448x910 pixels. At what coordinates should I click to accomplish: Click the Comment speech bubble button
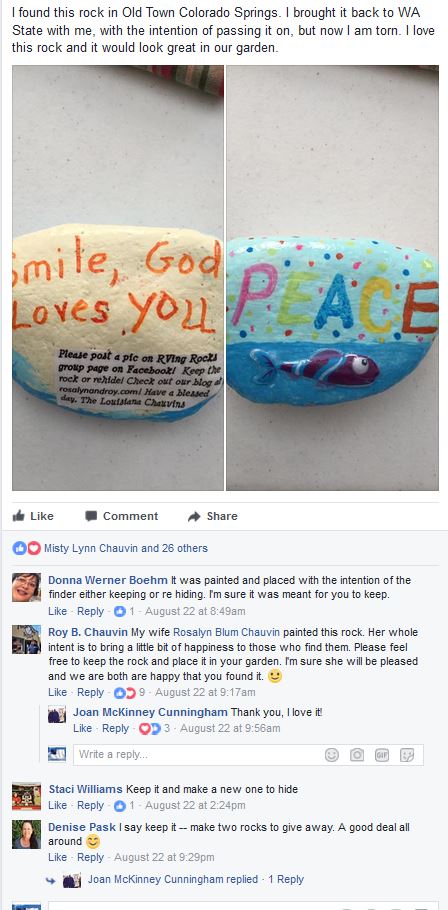(121, 516)
